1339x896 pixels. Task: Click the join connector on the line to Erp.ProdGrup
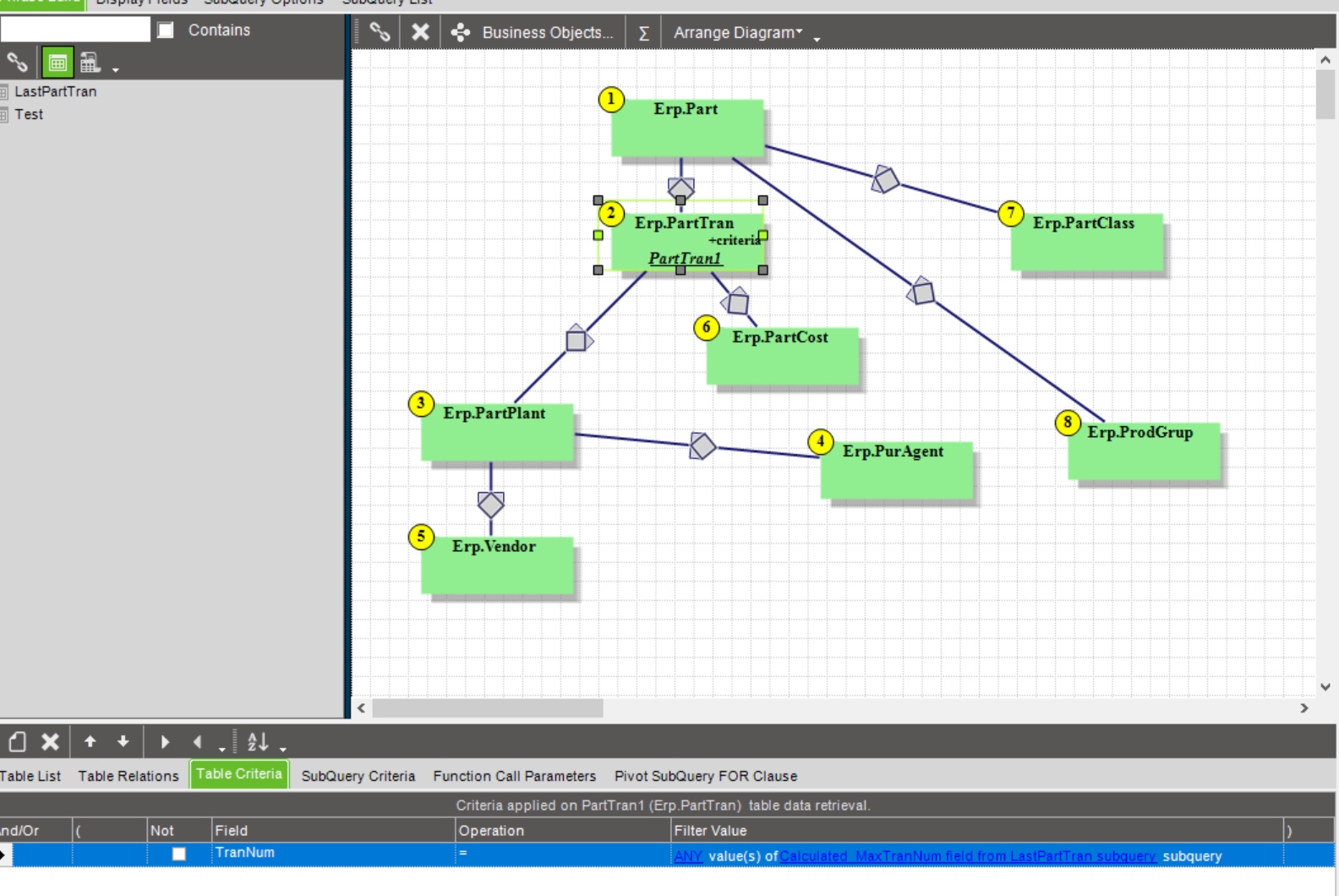click(x=921, y=292)
